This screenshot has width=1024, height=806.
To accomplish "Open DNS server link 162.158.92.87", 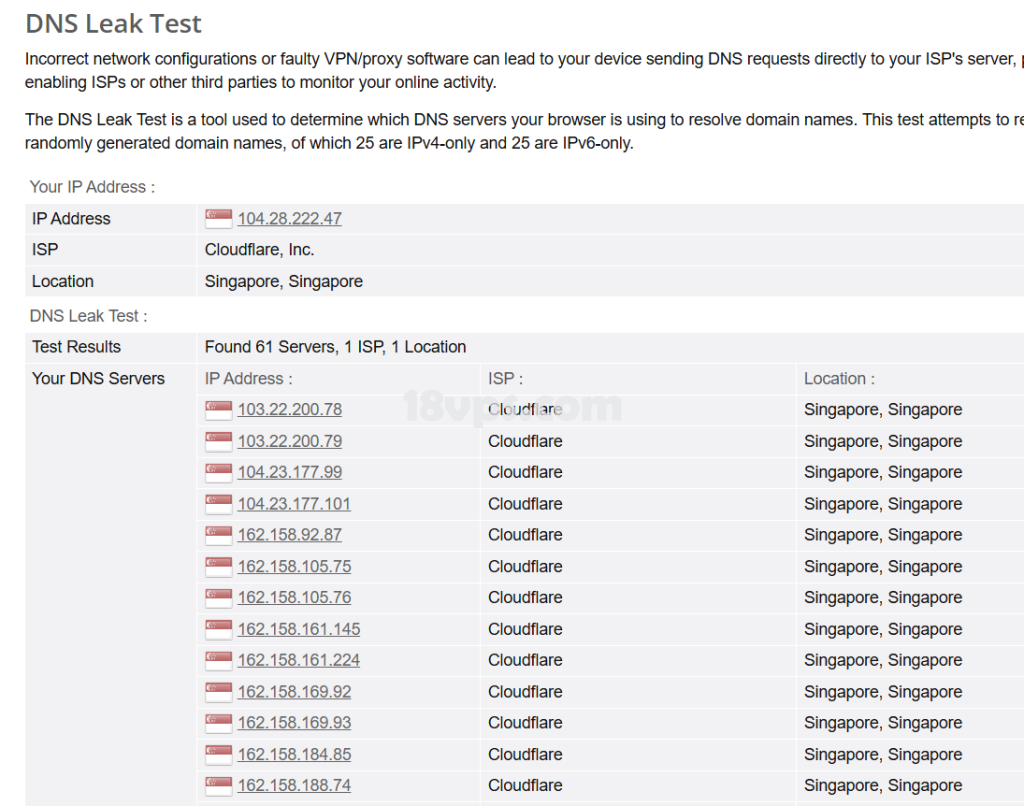I will point(289,535).
